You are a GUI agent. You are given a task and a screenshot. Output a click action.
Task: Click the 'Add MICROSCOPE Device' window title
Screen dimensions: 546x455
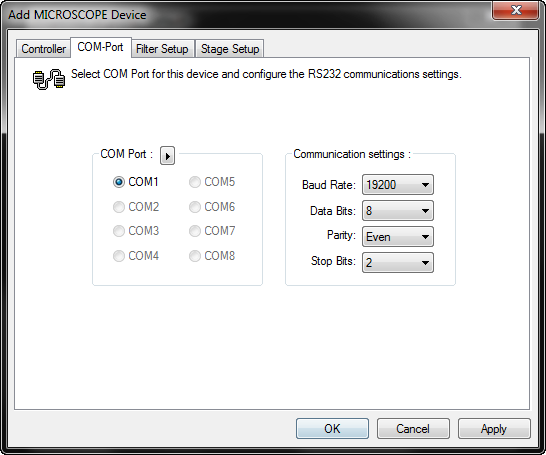pos(77,15)
